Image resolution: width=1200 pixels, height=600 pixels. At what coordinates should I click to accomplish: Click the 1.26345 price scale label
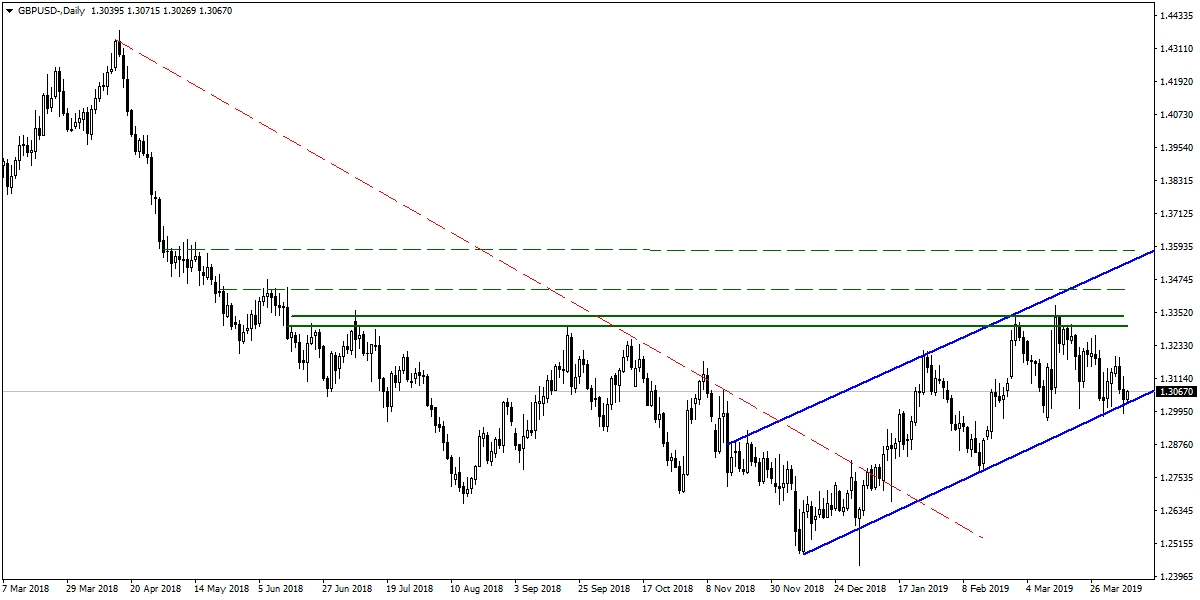click(1178, 511)
